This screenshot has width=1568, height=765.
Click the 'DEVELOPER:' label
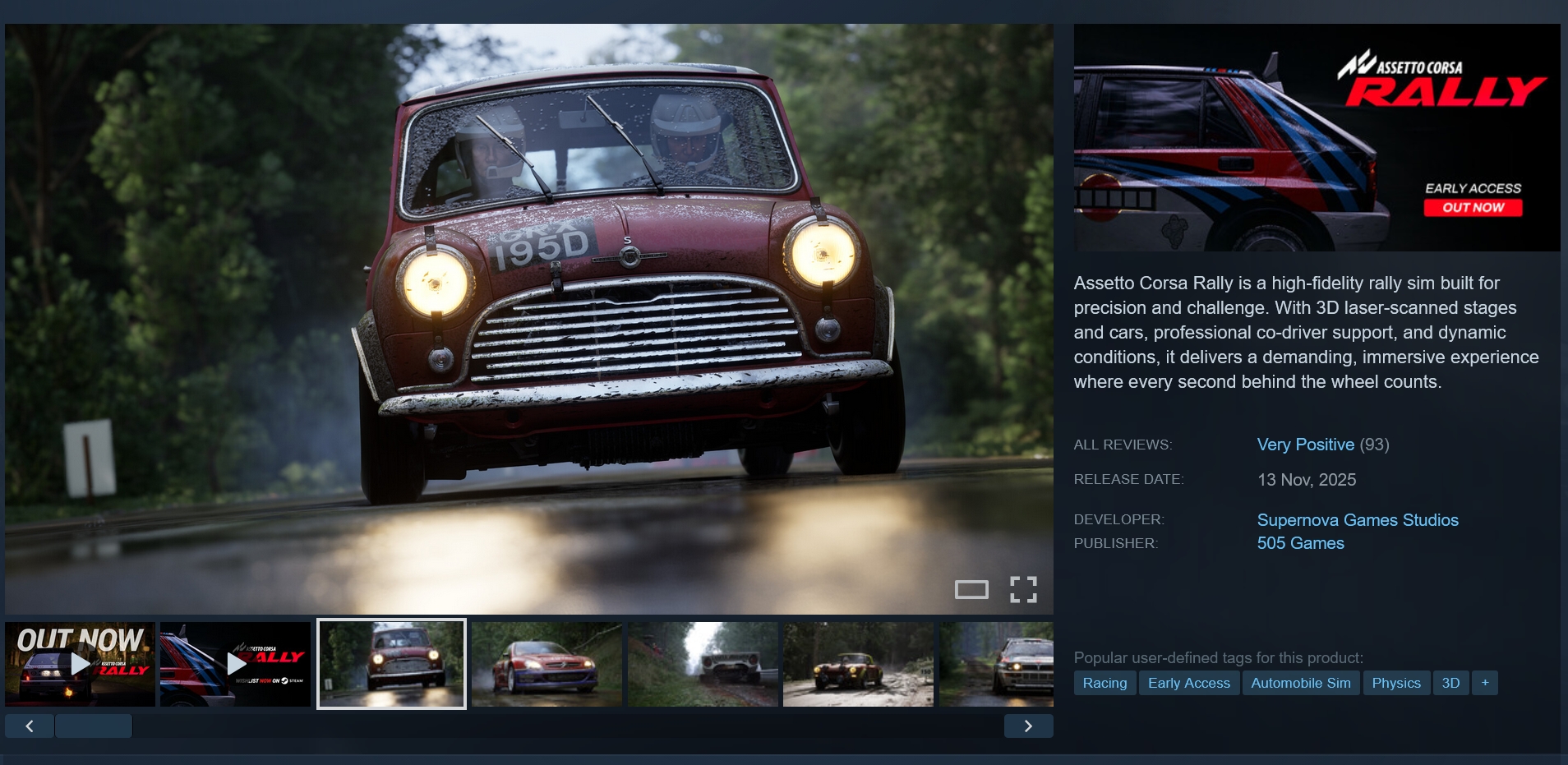[1118, 519]
